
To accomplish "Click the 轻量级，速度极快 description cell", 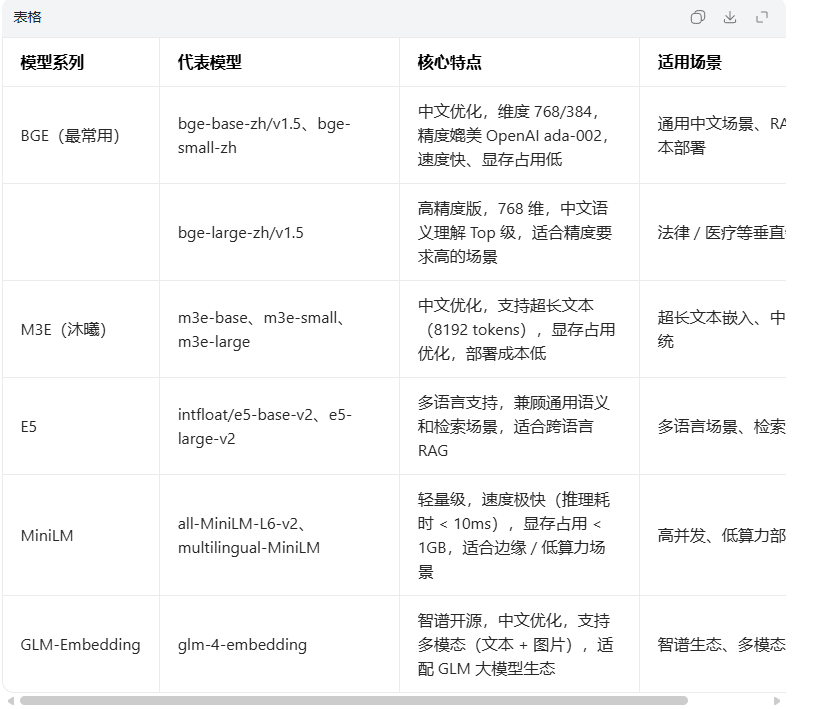I will click(x=520, y=535).
